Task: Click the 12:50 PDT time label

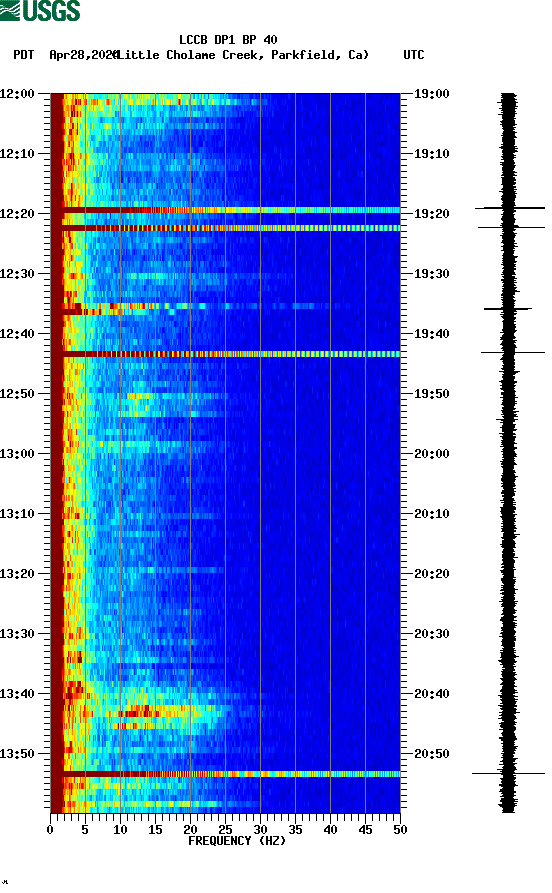Action: click(x=17, y=394)
